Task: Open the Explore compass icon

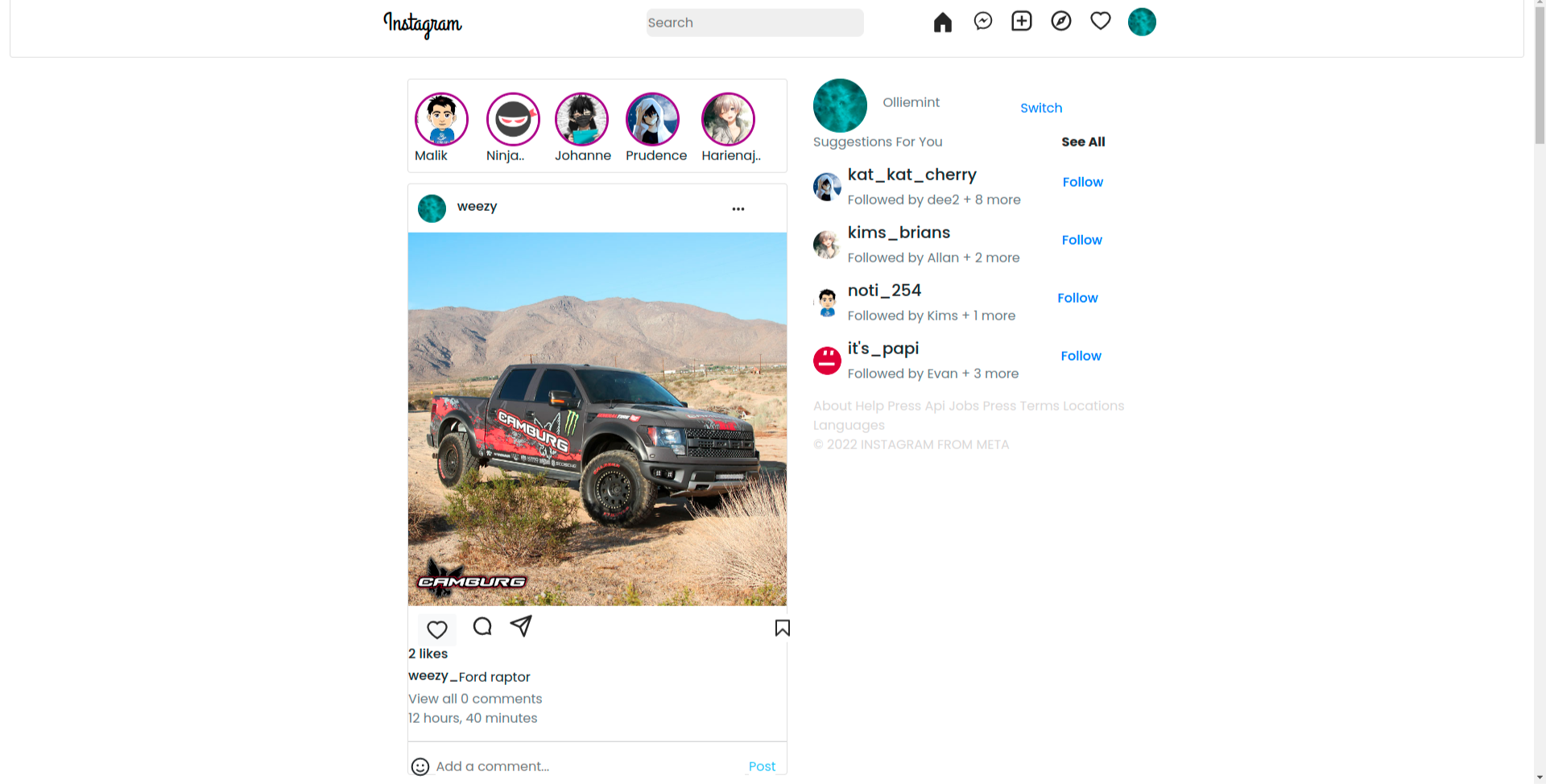Action: 1060,22
